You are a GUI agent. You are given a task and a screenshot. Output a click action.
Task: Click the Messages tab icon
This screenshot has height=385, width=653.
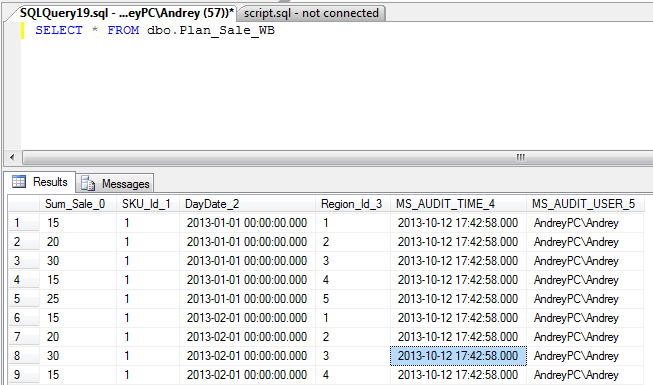(x=88, y=183)
